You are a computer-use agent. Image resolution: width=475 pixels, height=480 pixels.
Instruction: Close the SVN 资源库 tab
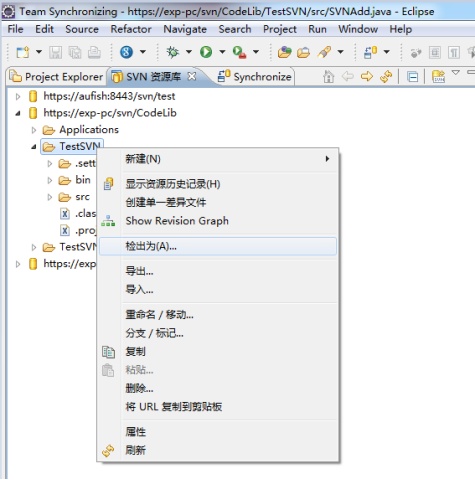tap(192, 76)
